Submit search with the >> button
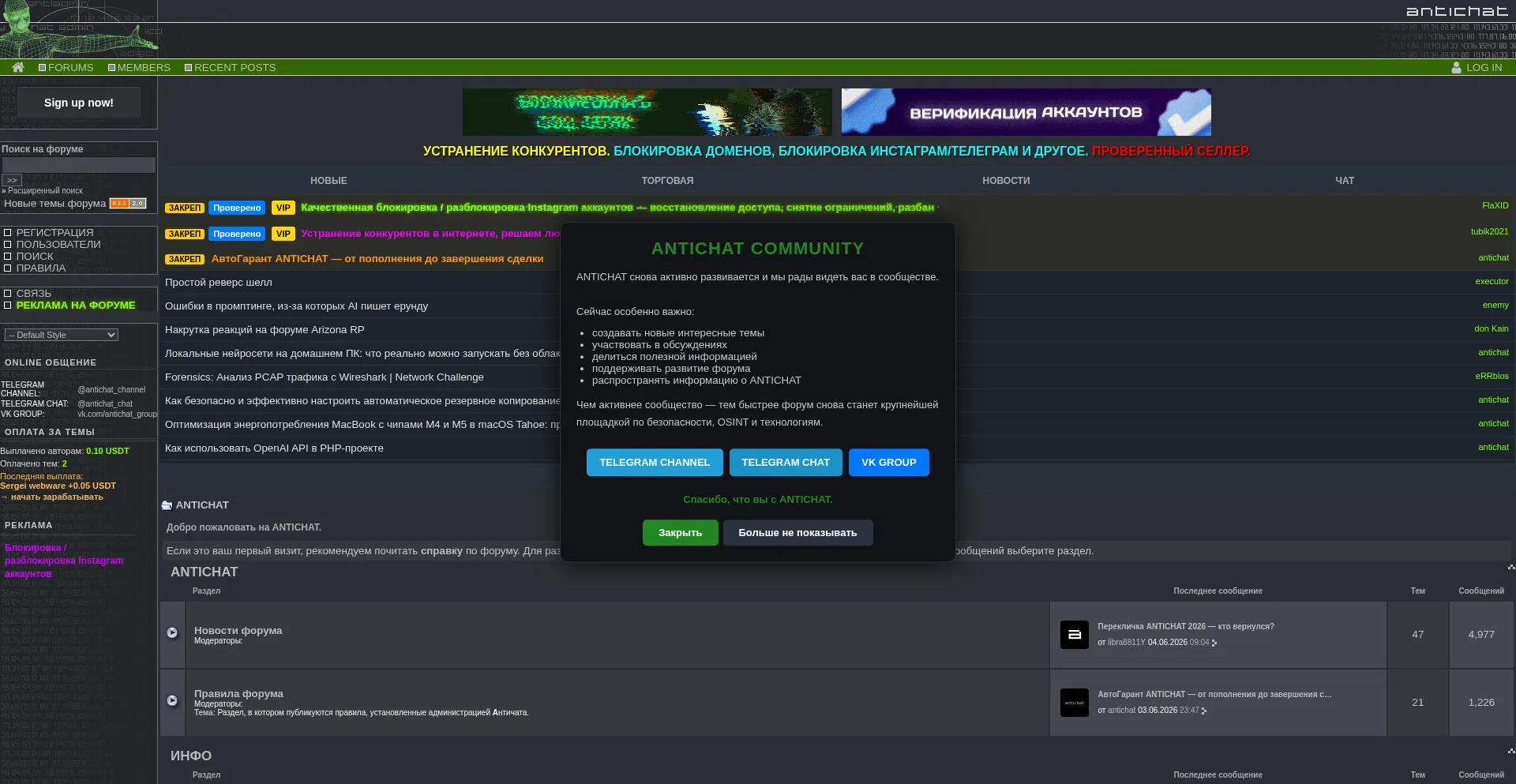Screen dimensions: 1516x784 (x=12, y=180)
